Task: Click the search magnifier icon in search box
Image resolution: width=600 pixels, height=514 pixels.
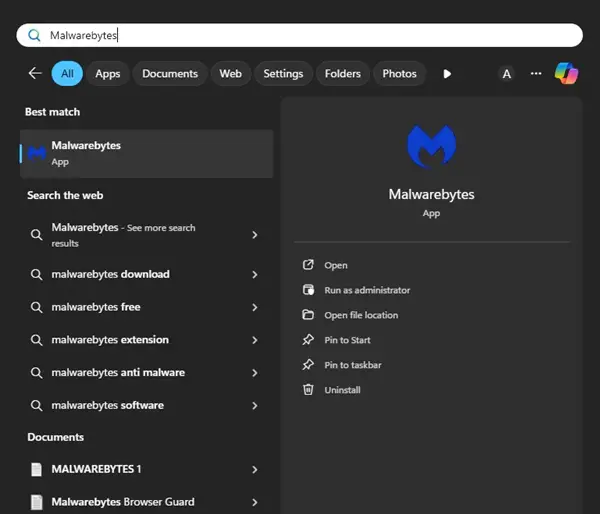Action: pos(34,35)
